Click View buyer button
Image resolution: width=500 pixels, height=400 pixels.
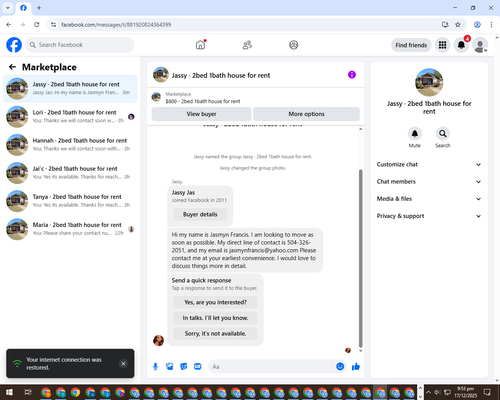[x=201, y=114]
